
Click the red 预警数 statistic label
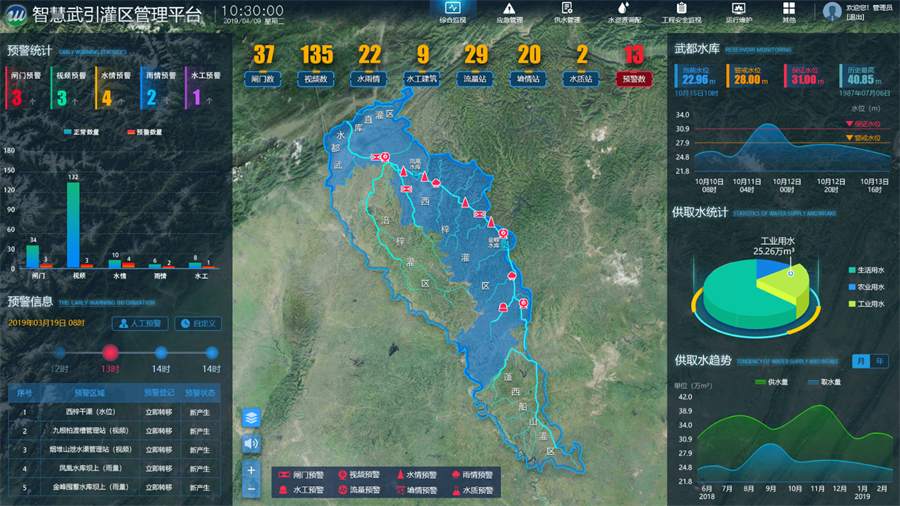(634, 78)
